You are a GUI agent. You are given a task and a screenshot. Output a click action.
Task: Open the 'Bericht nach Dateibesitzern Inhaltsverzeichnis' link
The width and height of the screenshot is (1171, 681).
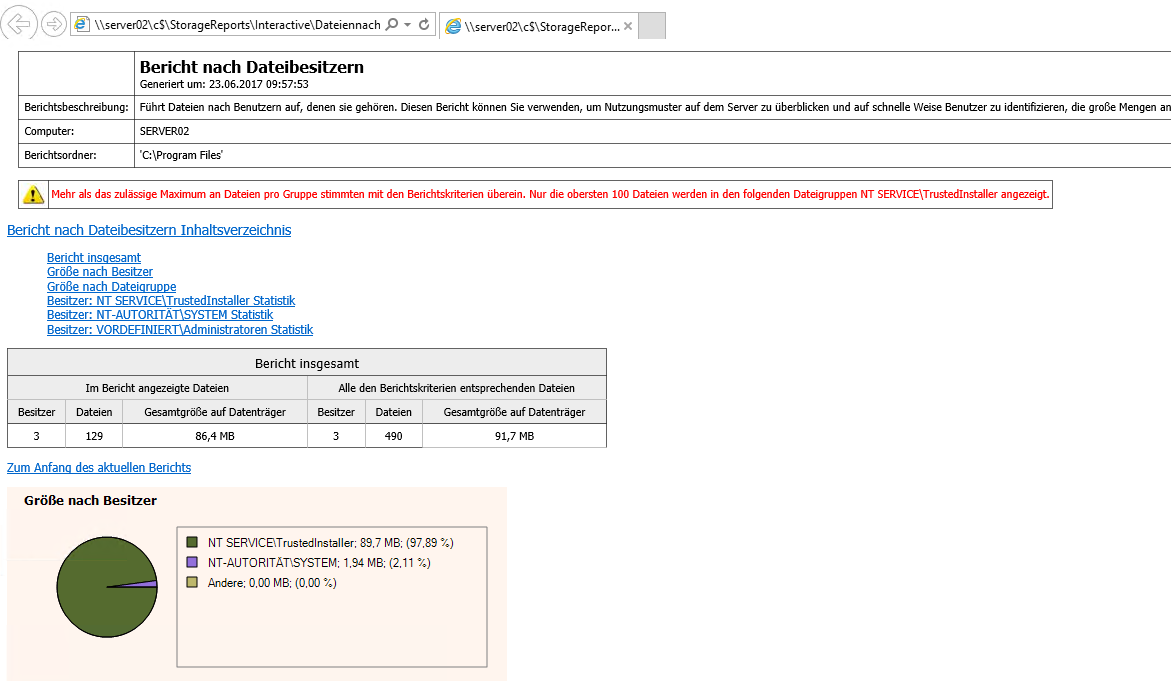coord(149,230)
